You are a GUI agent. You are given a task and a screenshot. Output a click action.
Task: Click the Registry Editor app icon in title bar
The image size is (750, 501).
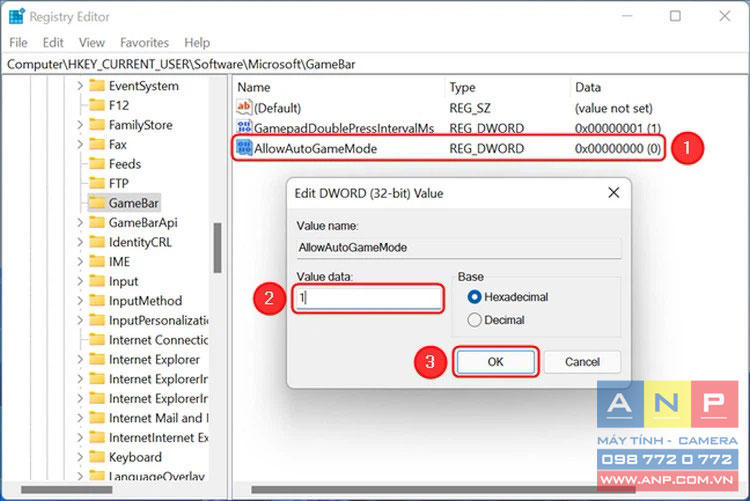pyautogui.click(x=17, y=16)
